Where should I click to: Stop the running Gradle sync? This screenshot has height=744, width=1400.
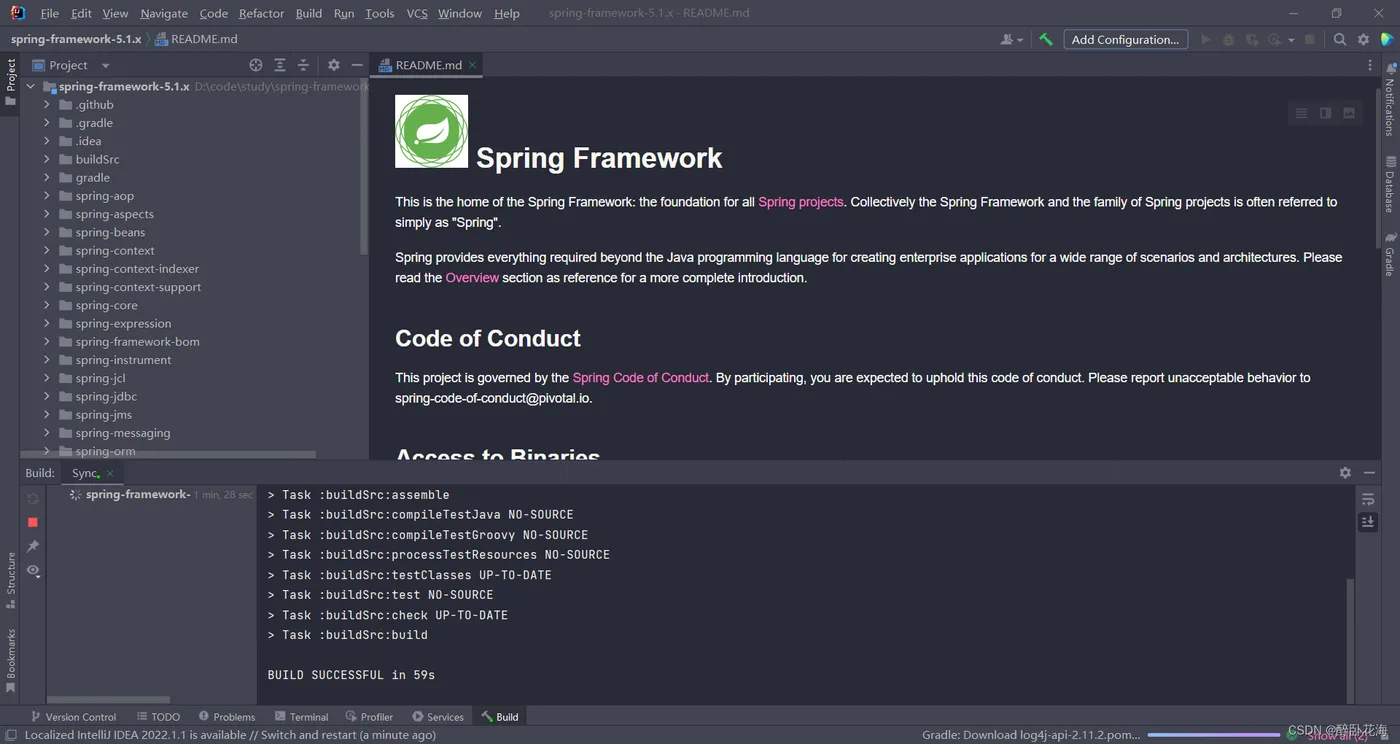point(33,522)
